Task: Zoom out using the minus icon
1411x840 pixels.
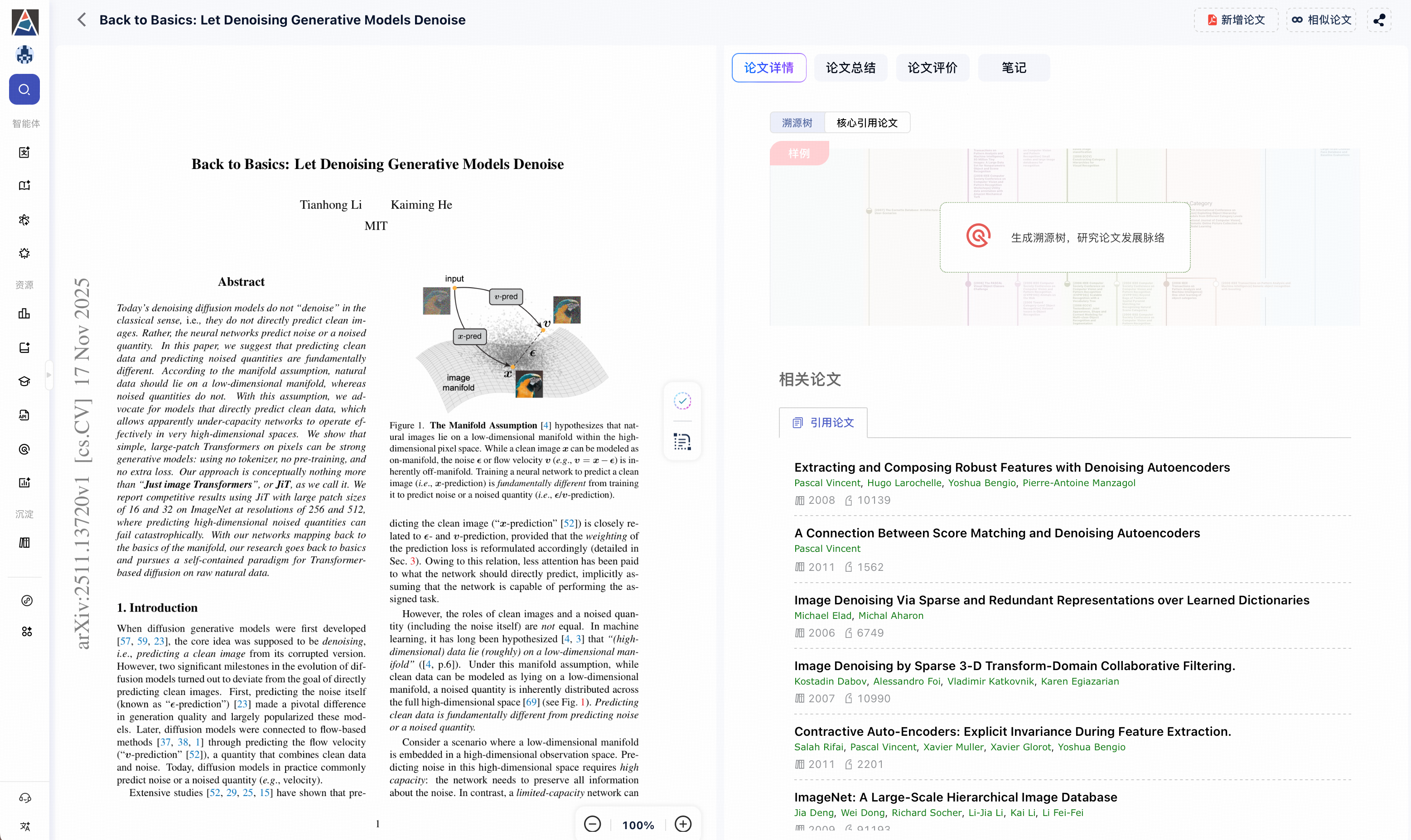Action: point(592,824)
